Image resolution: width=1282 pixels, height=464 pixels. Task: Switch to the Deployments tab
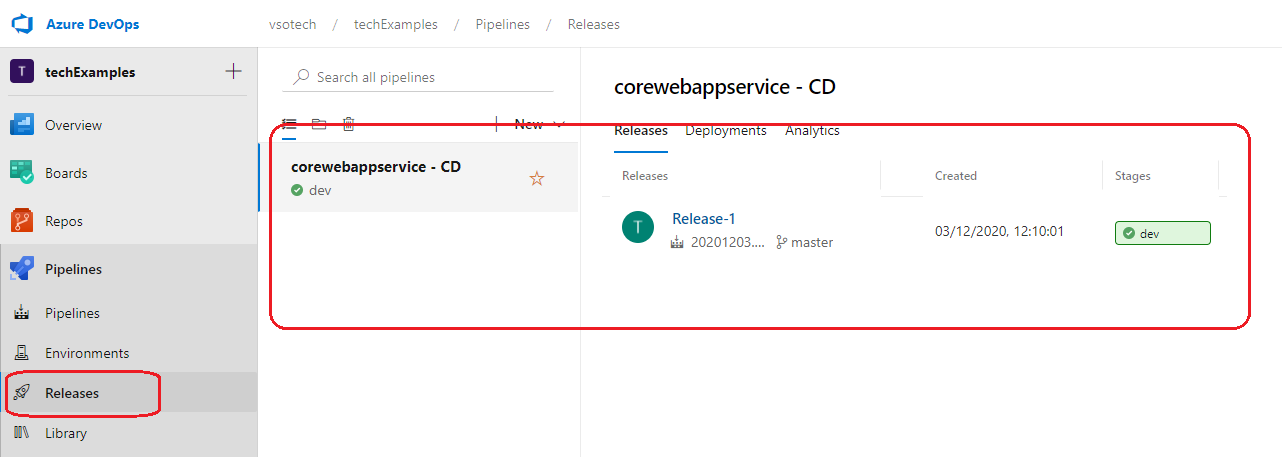coord(726,130)
